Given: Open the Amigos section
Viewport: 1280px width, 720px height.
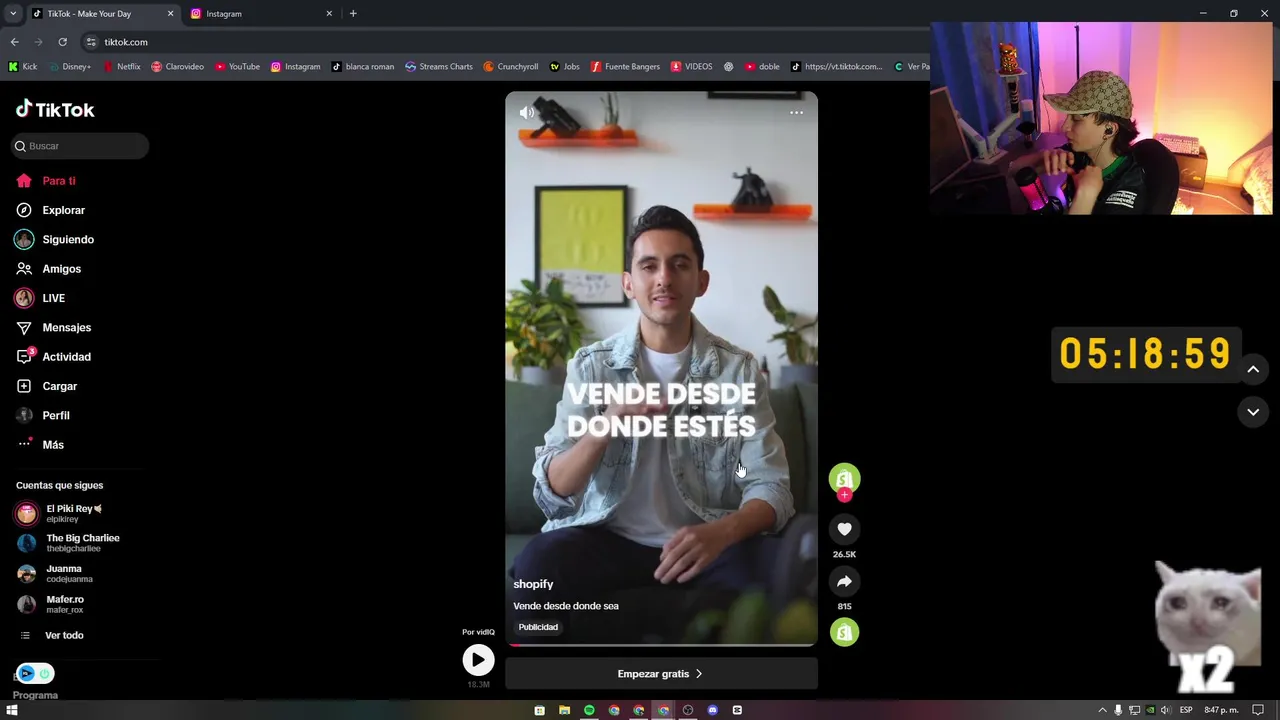Looking at the screenshot, I should (62, 269).
